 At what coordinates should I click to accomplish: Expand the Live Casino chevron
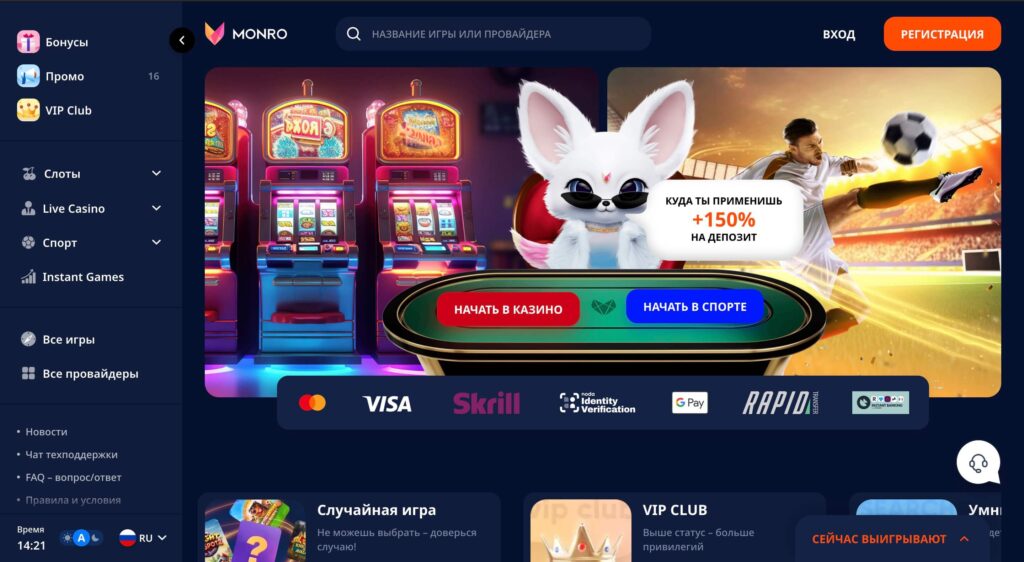(157, 208)
